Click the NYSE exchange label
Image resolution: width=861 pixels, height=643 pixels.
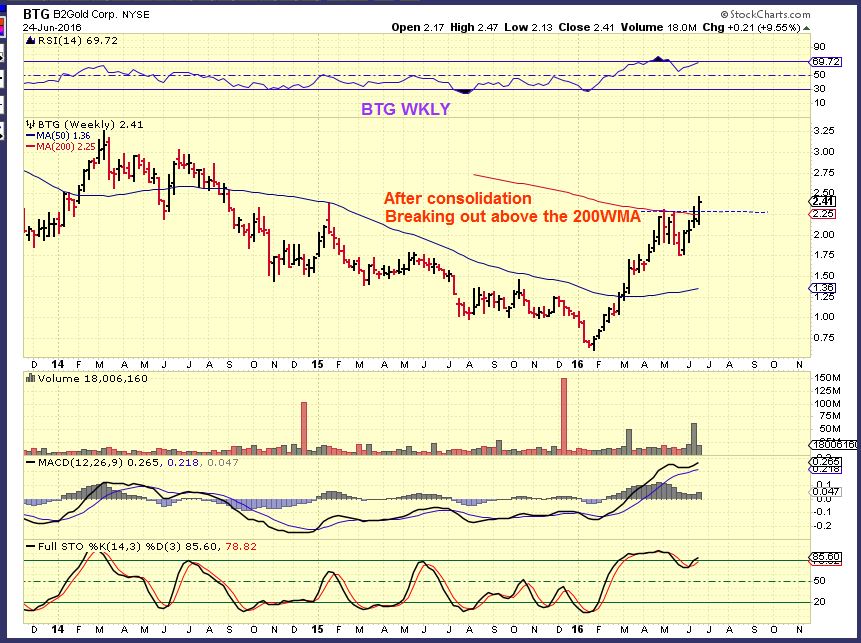point(136,14)
